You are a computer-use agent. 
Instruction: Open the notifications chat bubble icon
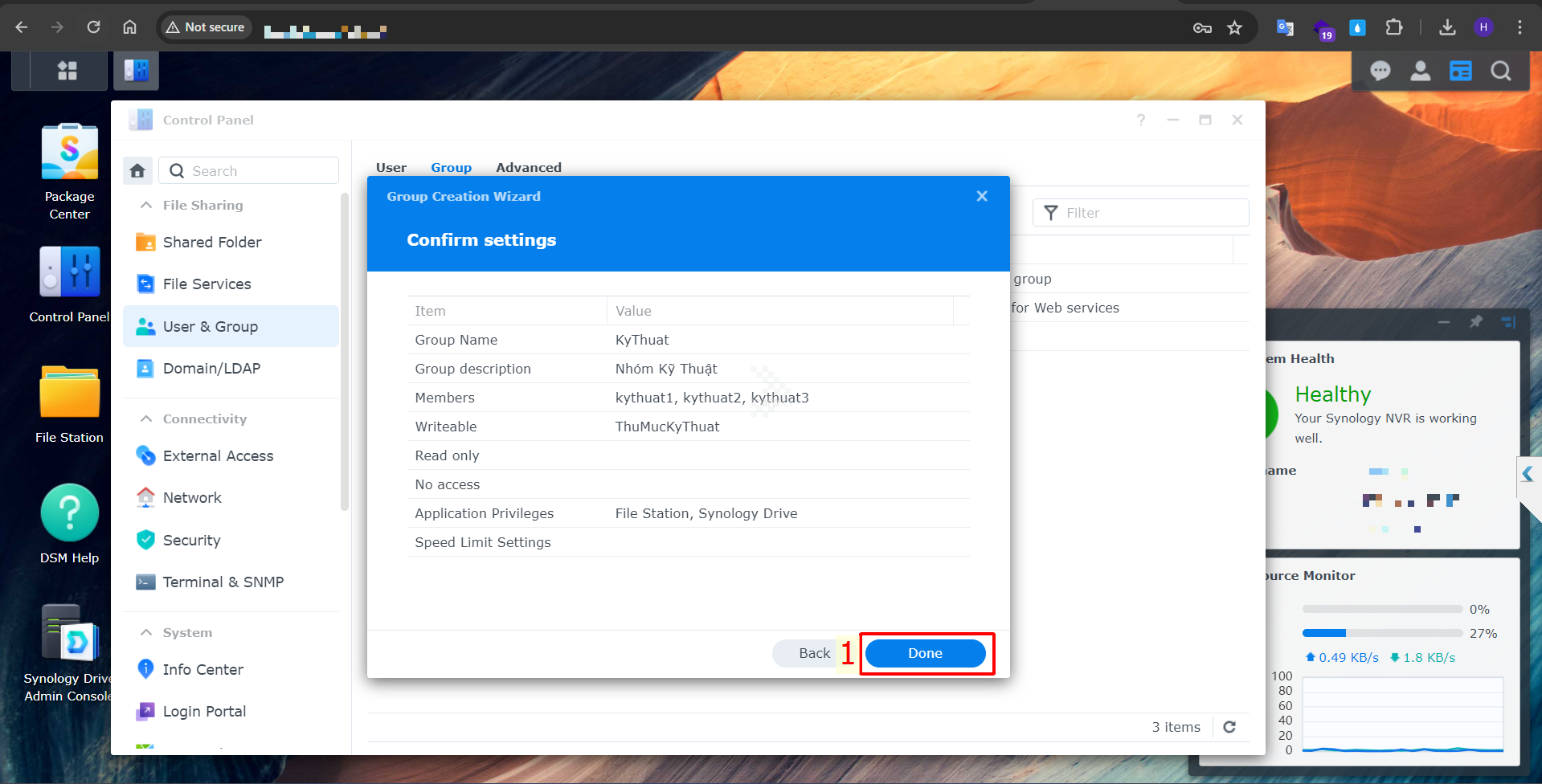pyautogui.click(x=1380, y=71)
